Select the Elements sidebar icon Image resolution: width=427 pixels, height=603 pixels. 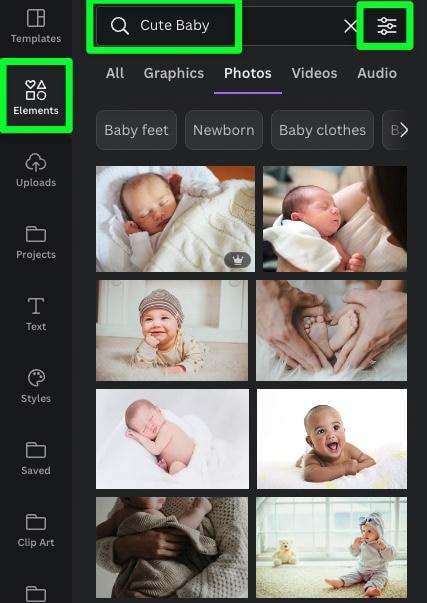pyautogui.click(x=36, y=97)
